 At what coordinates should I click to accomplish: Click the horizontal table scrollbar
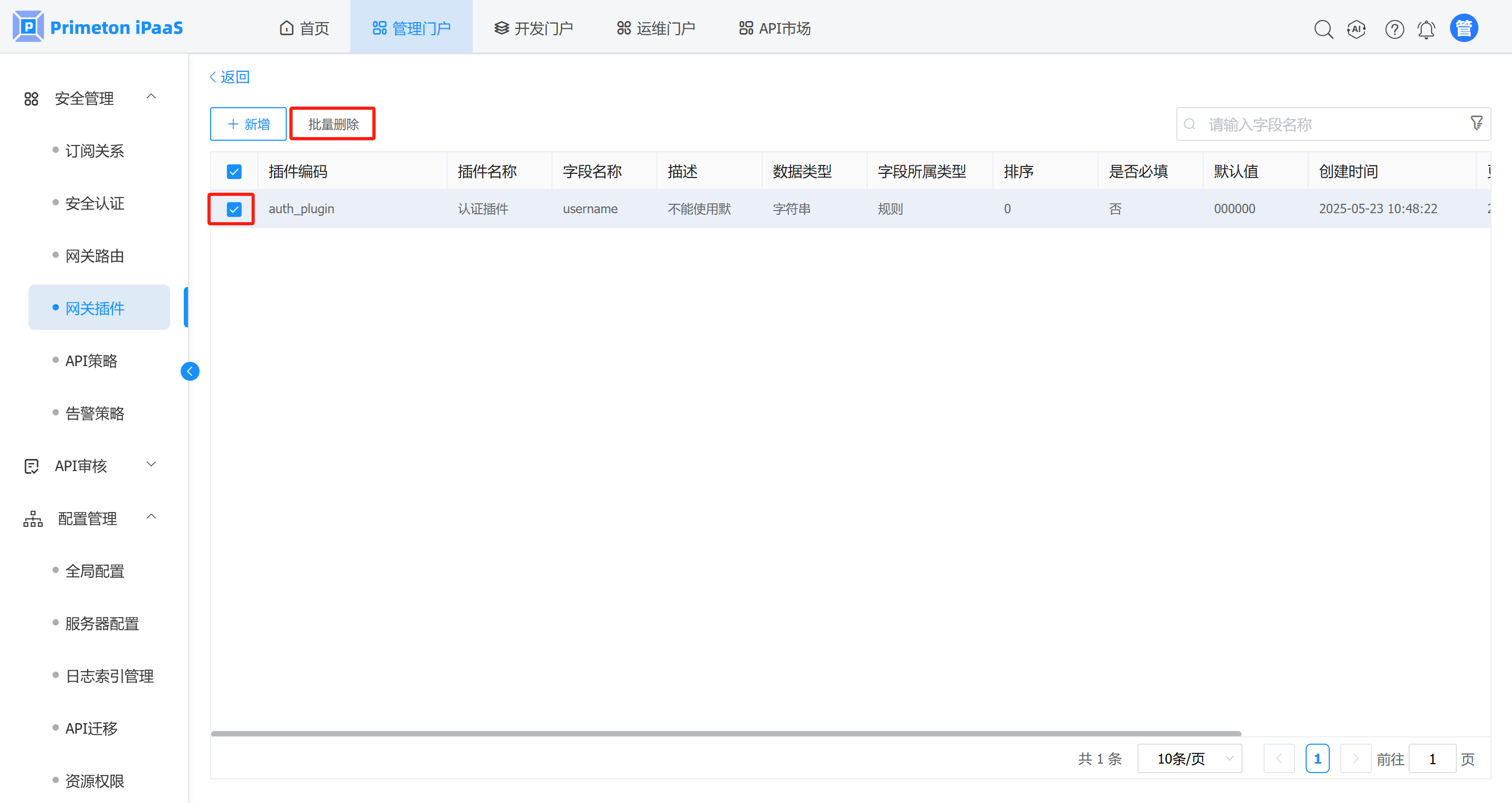725,733
